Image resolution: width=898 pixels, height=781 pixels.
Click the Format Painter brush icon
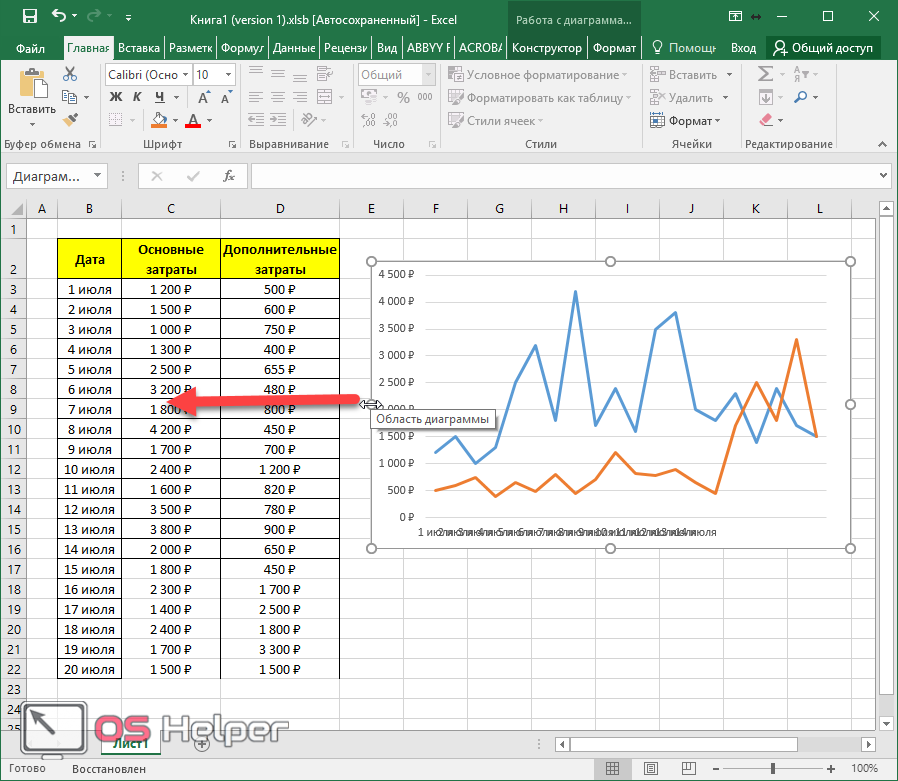click(69, 120)
